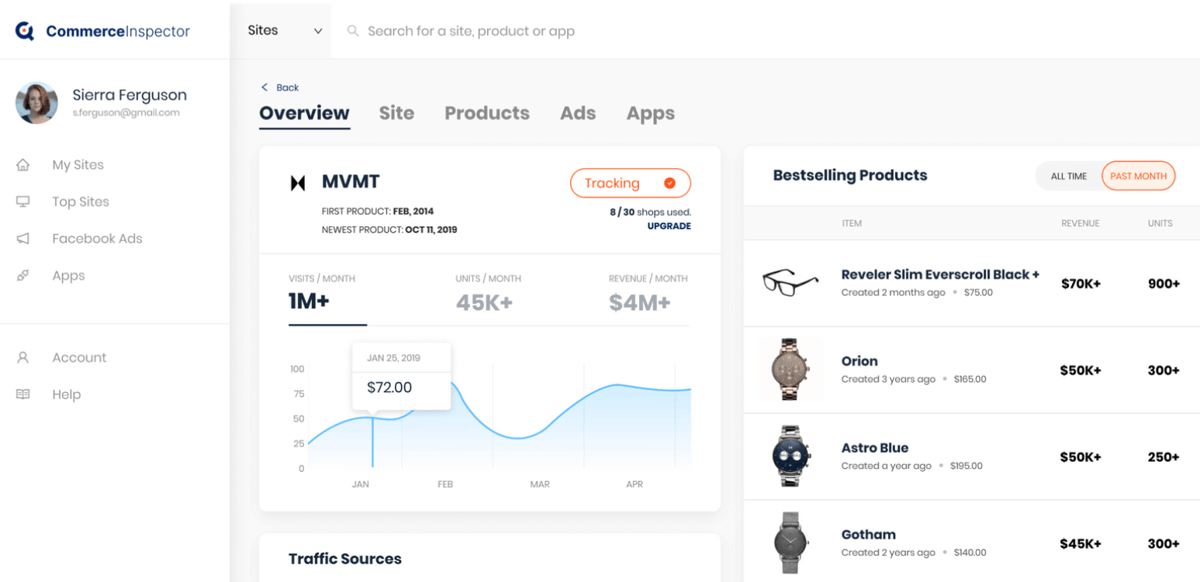Click the ITEM column header
This screenshot has width=1200, height=582.
coord(851,224)
